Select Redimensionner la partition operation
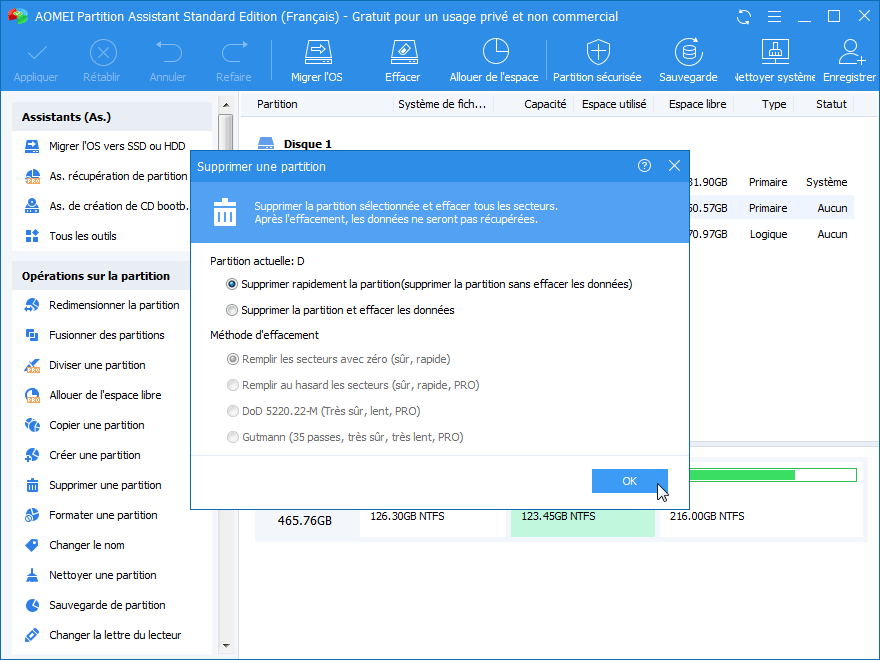This screenshot has width=880, height=660. coord(103,305)
